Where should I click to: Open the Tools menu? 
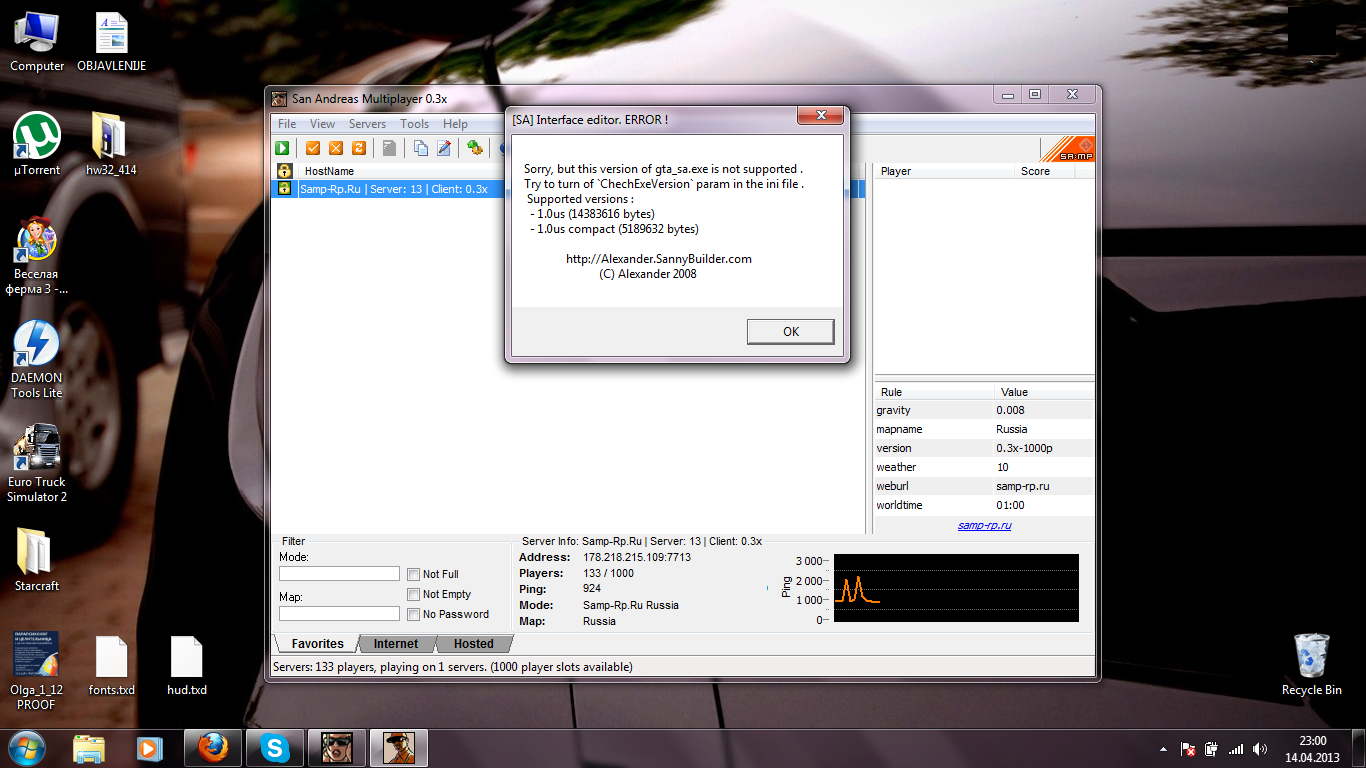pyautogui.click(x=414, y=124)
